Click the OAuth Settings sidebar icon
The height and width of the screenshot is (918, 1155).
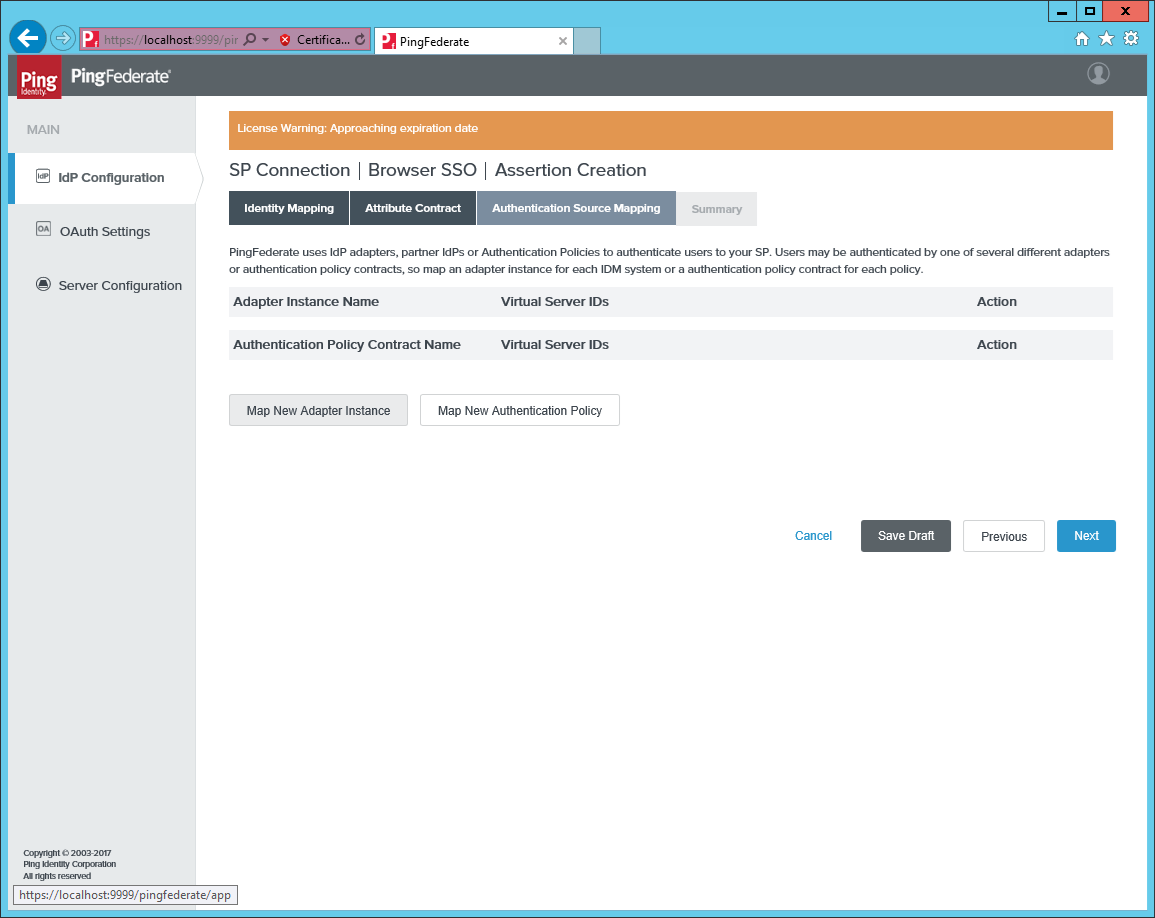[43, 229]
